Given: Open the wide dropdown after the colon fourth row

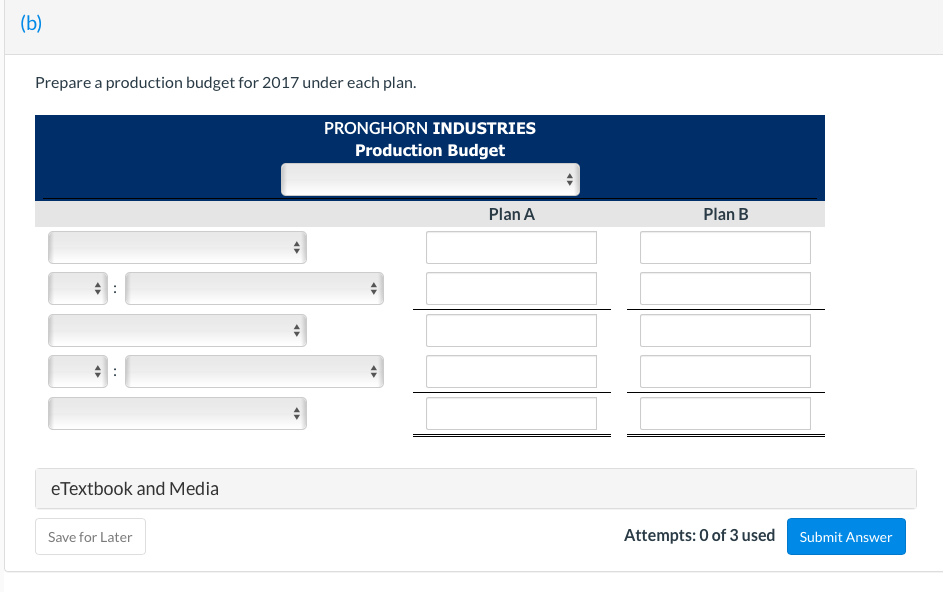Looking at the screenshot, I should [x=254, y=371].
